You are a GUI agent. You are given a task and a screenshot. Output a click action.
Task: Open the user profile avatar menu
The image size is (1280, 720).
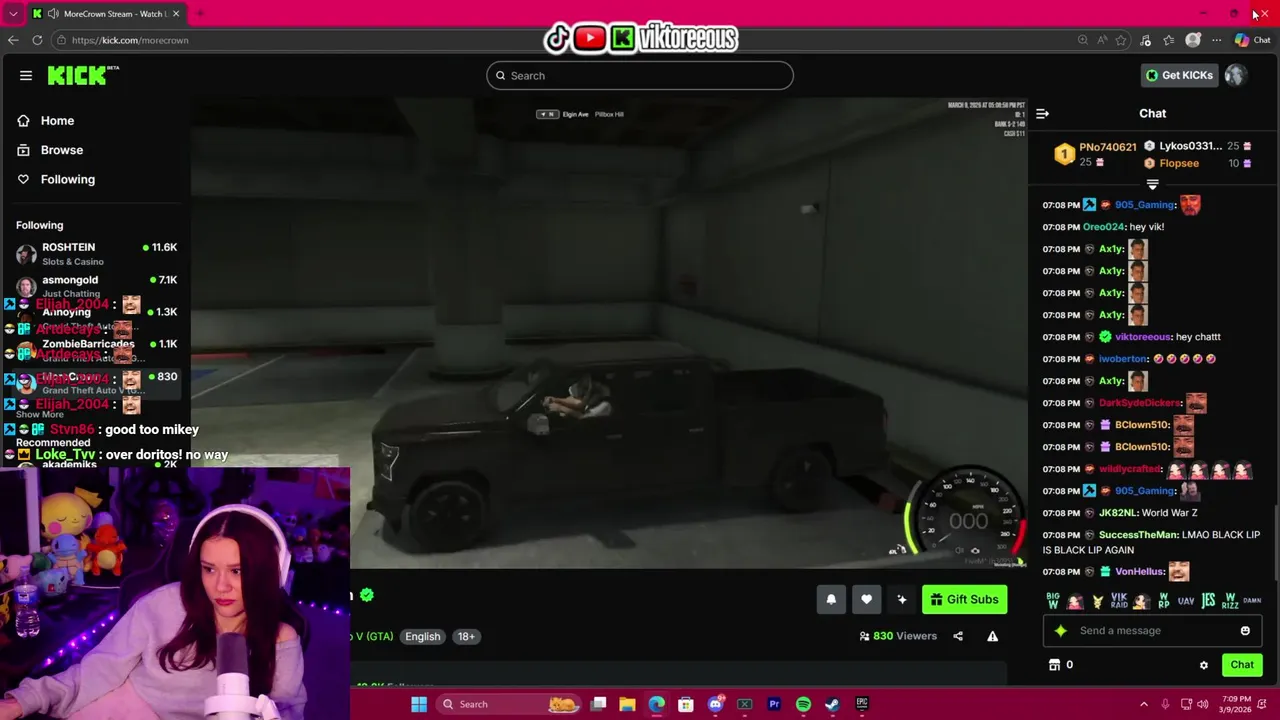coord(1235,75)
